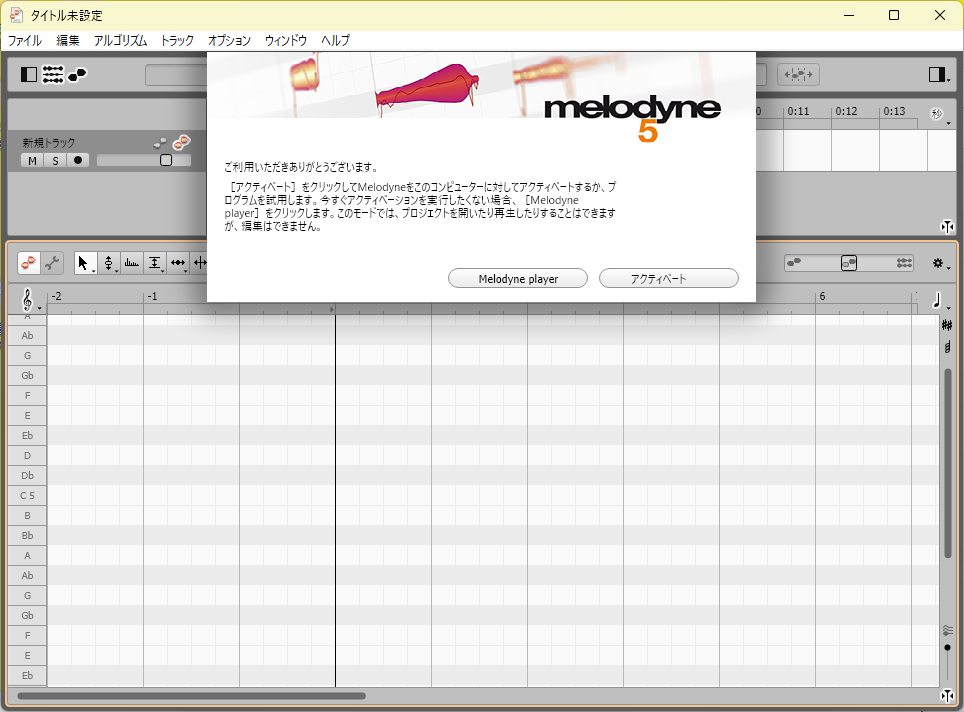This screenshot has width=964, height=712.
Task: Open the ファイル menu
Action: point(25,41)
